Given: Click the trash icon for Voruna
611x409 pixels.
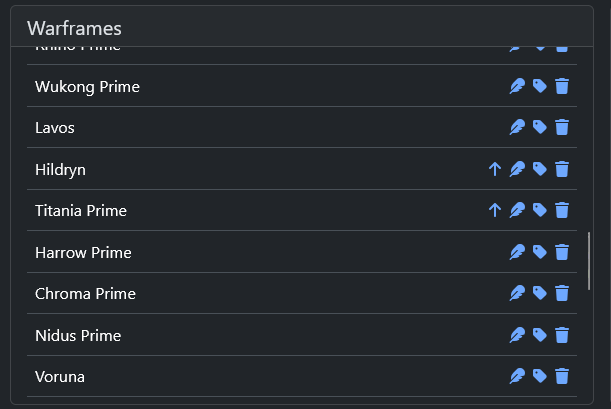Looking at the screenshot, I should 562,376.
